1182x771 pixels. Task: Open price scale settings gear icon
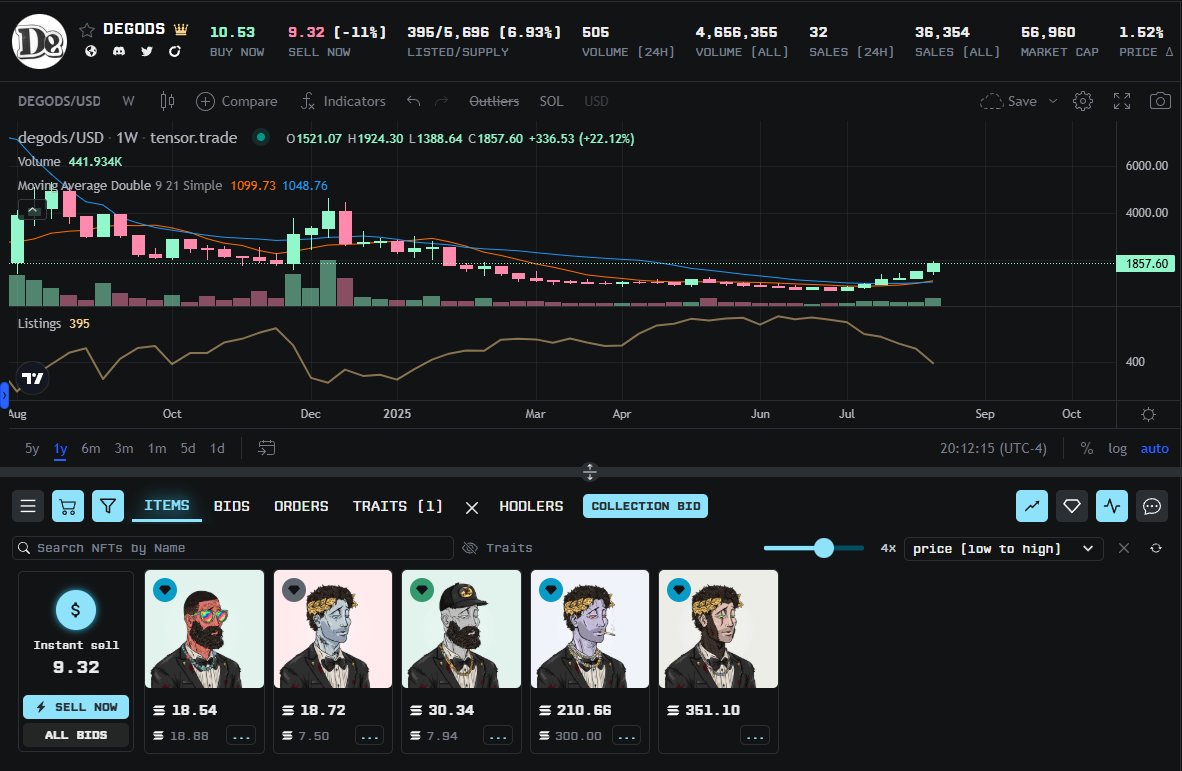click(x=1148, y=414)
